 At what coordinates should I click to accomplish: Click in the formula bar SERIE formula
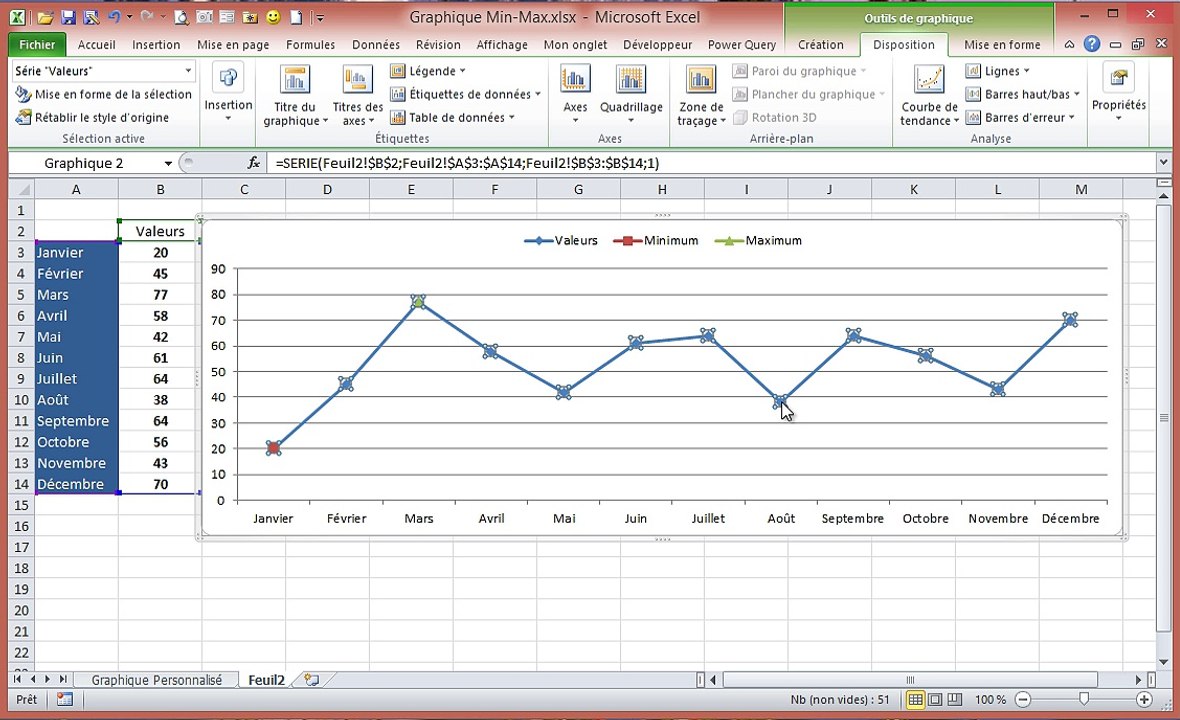(x=467, y=163)
